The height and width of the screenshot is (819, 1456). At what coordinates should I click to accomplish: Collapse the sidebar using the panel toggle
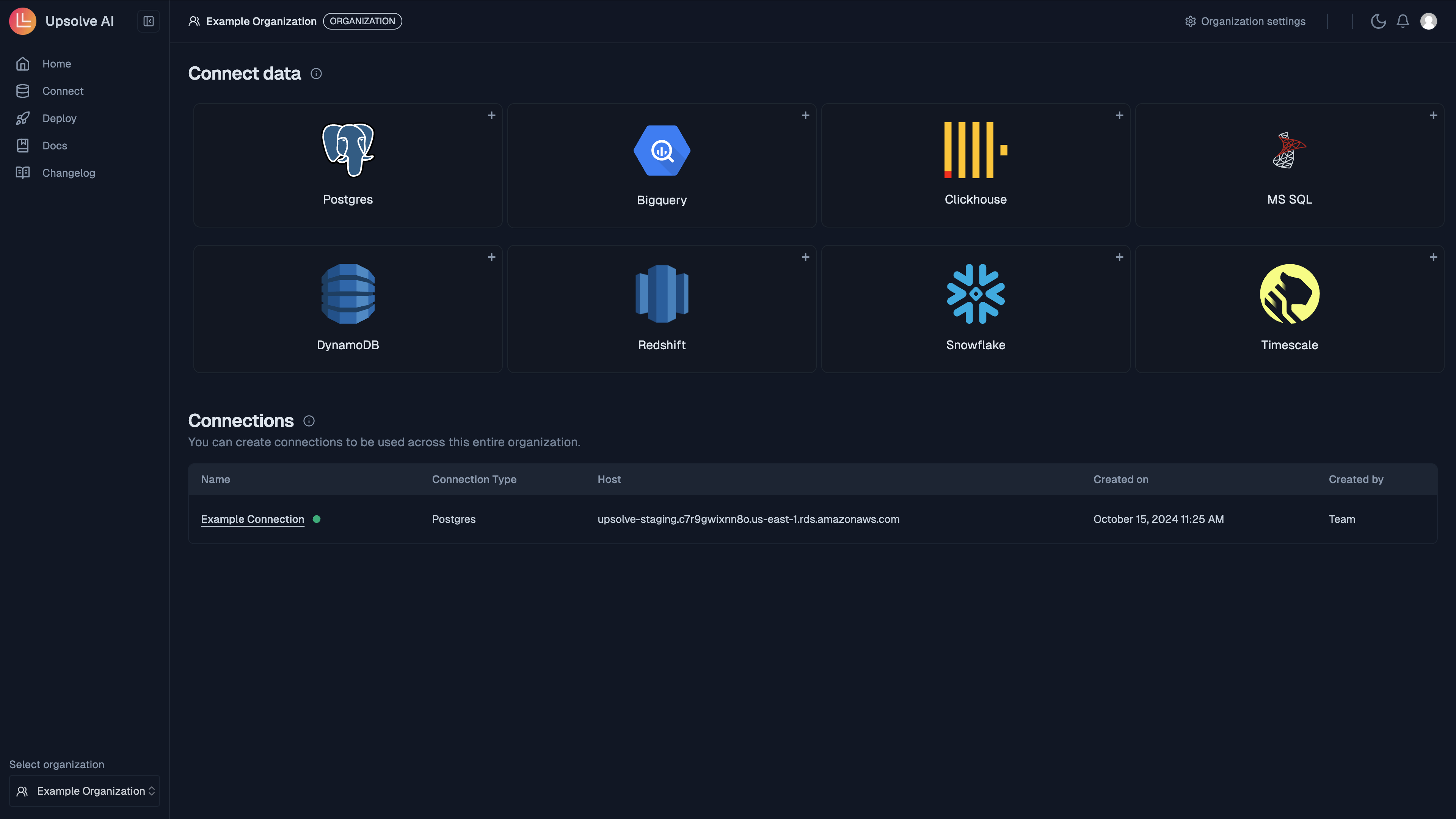[x=148, y=21]
